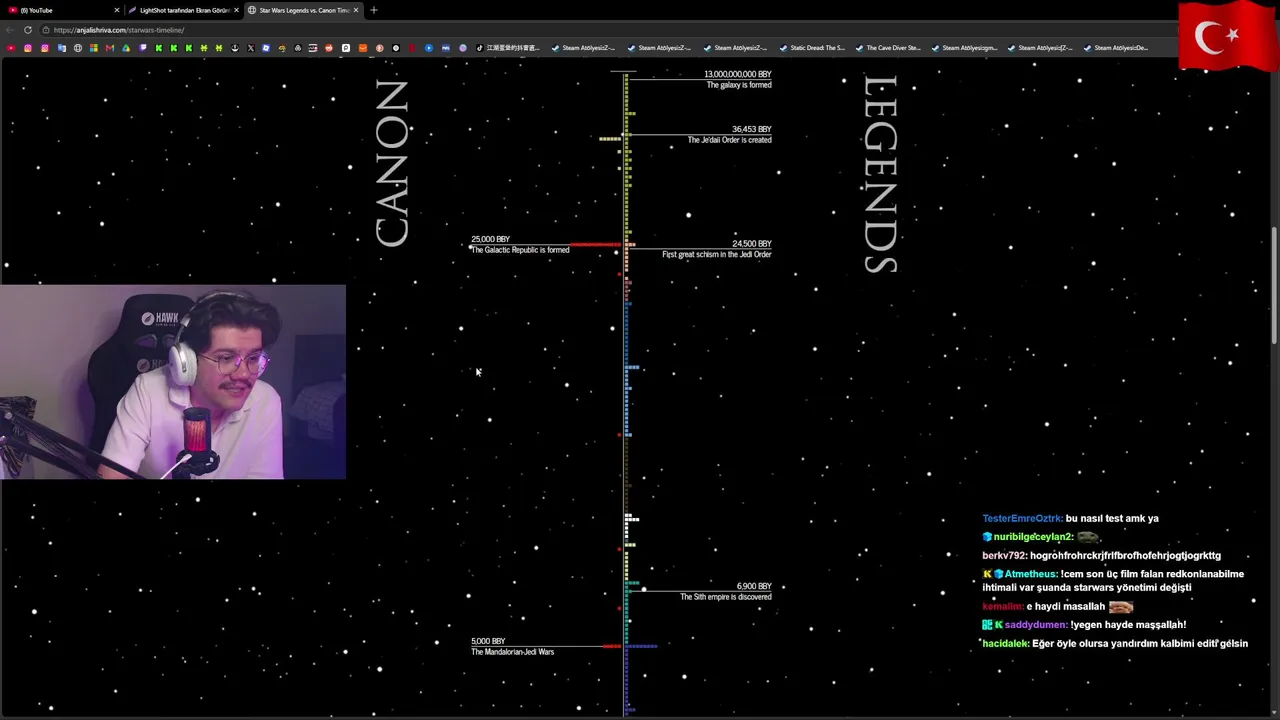The height and width of the screenshot is (720, 1280).
Task: Select First great schism in Jedi Order
Action: click(716, 249)
